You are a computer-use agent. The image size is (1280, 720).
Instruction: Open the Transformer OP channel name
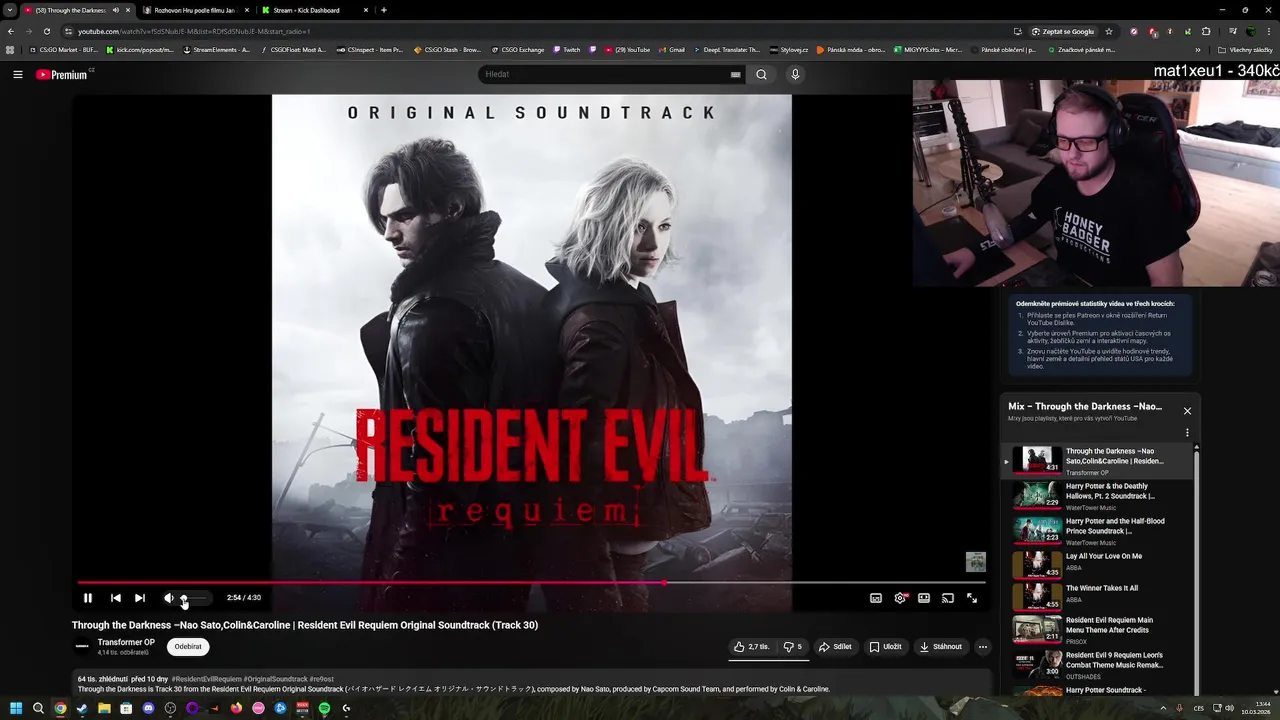[126, 643]
